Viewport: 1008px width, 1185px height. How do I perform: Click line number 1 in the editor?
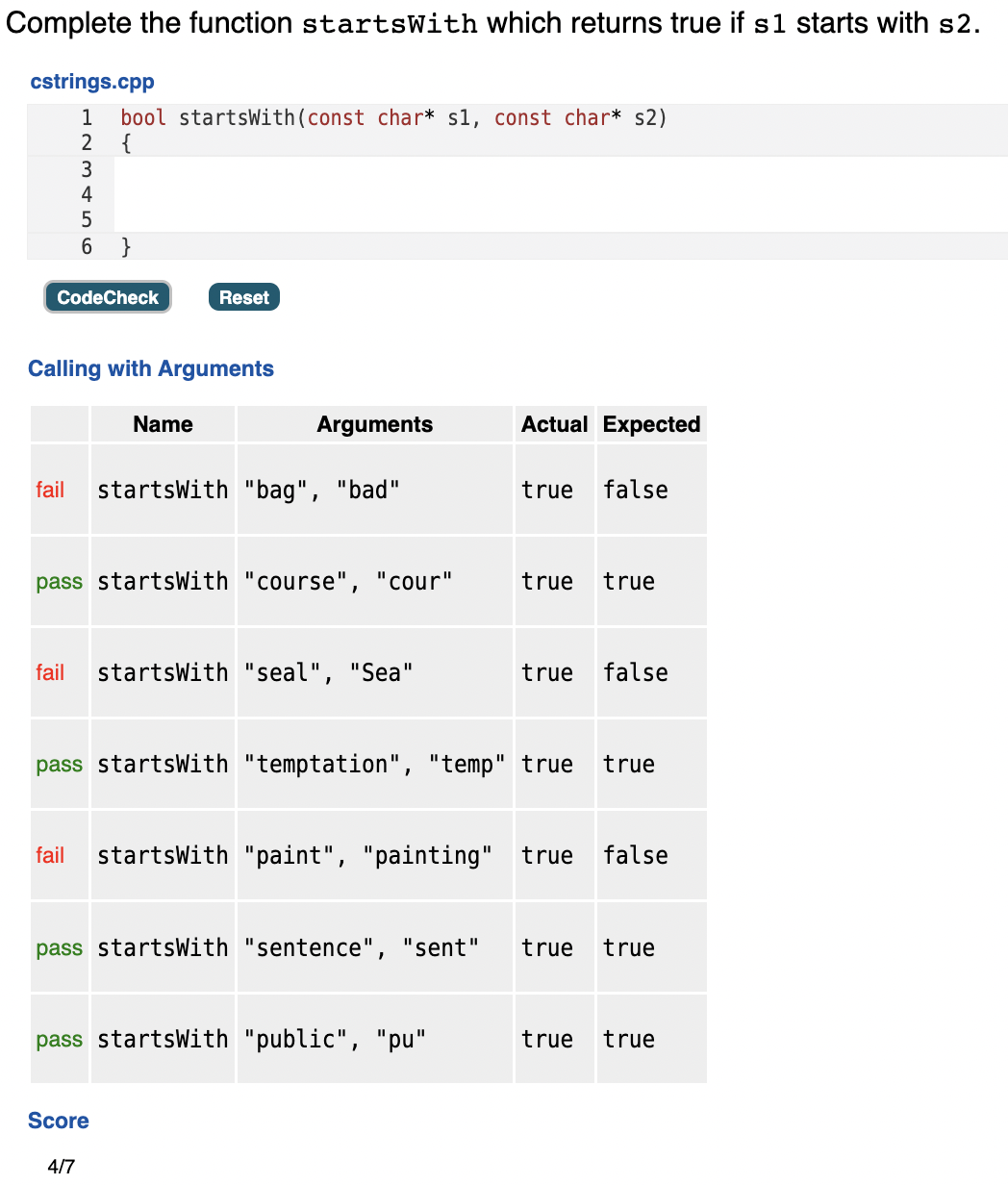87,117
